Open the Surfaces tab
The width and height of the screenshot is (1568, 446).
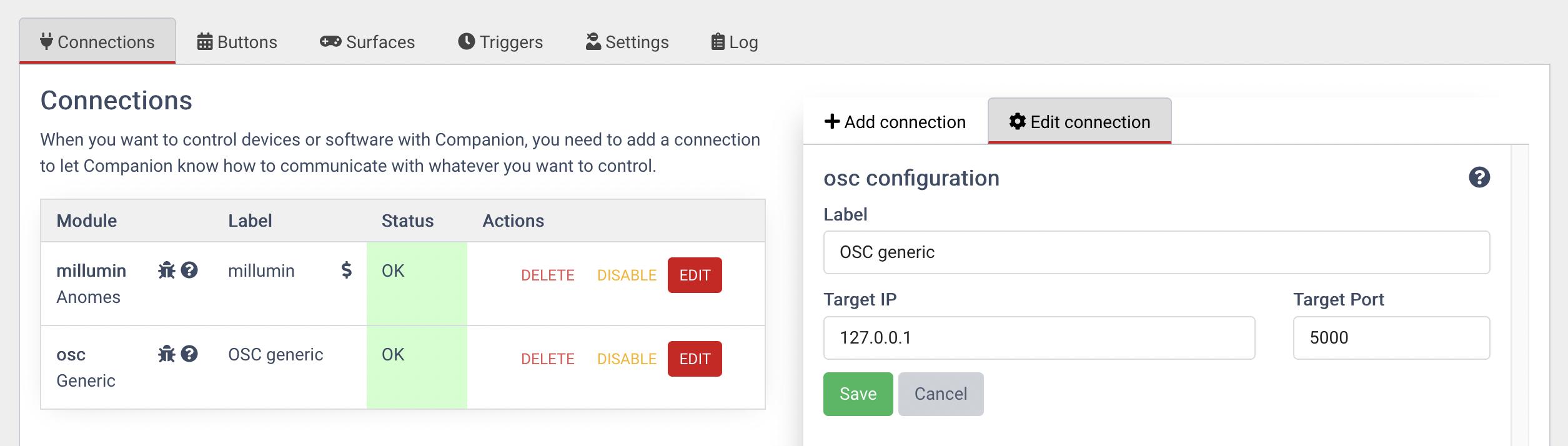tap(367, 42)
